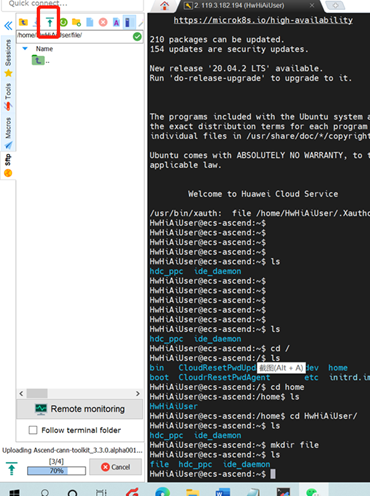Refresh the SFTP folder listing
370x496 pixels.
[x=63, y=22]
